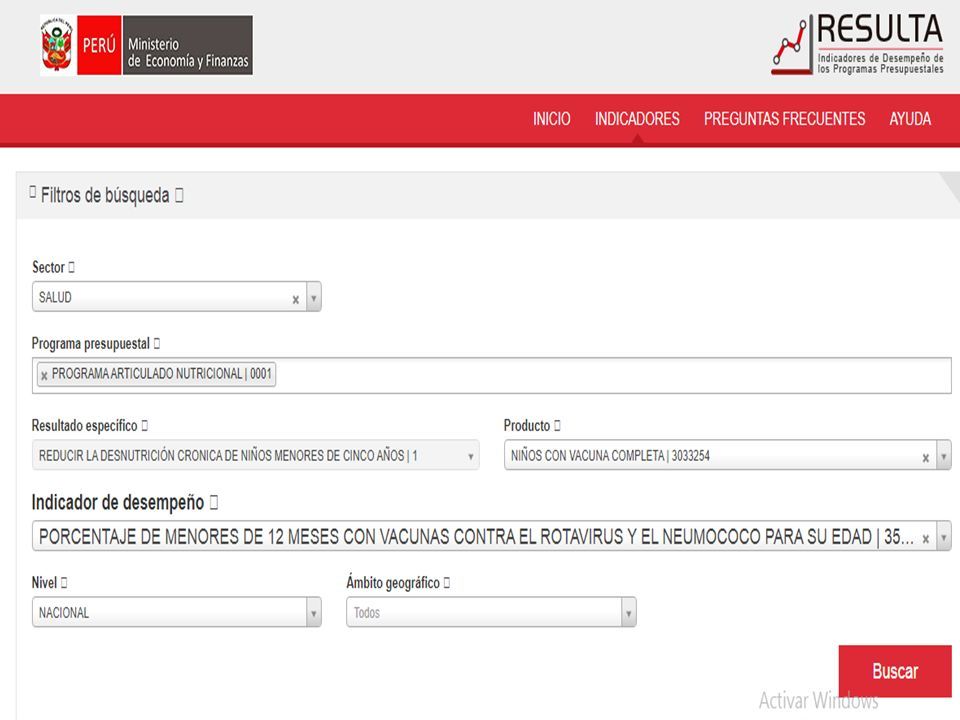Click the RESULTA logo
This screenshot has height=720, width=960.
coord(857,45)
